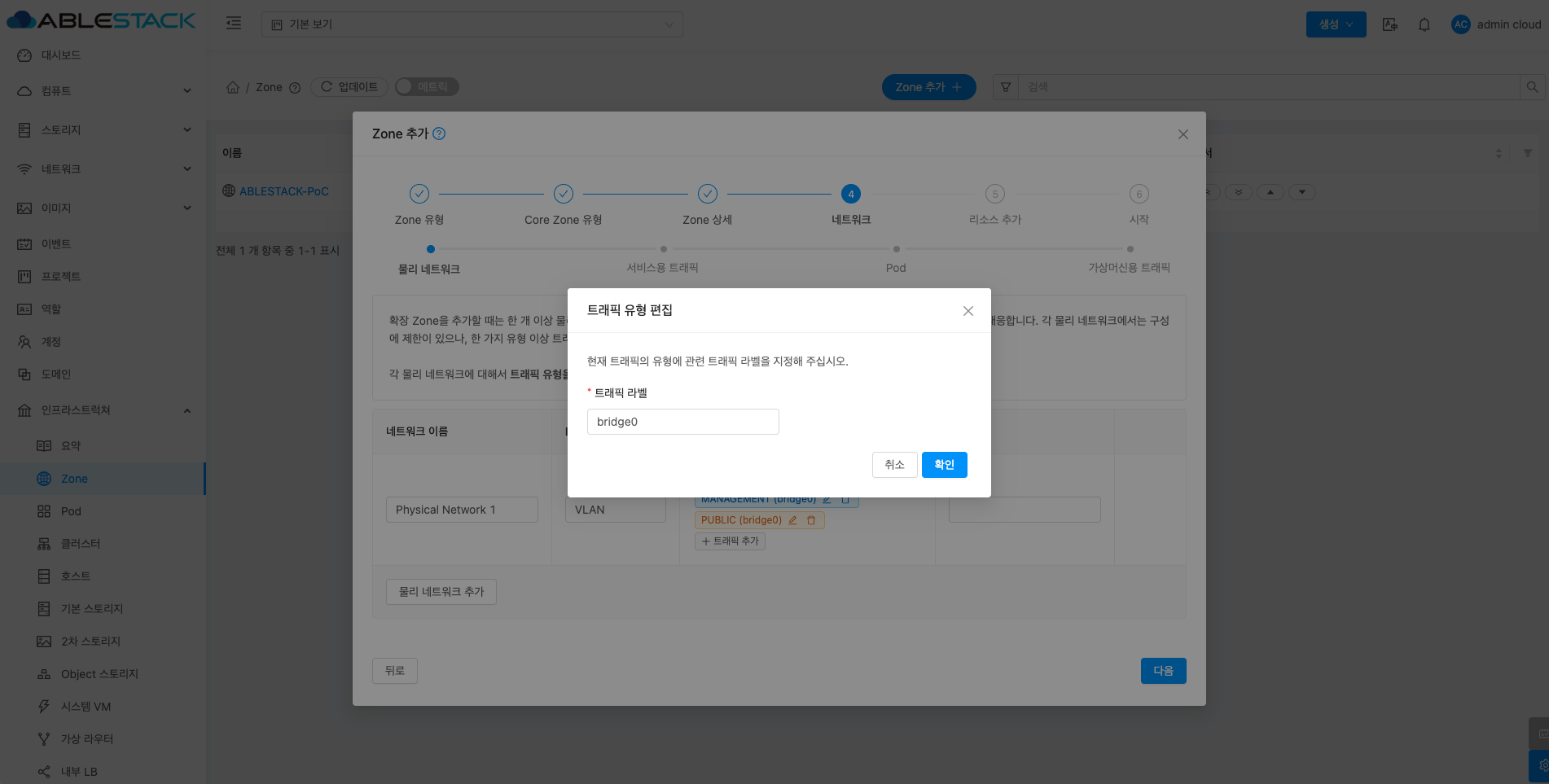Image resolution: width=1549 pixels, height=784 pixels.
Task: Open the language translation icon in header
Action: click(x=1390, y=24)
